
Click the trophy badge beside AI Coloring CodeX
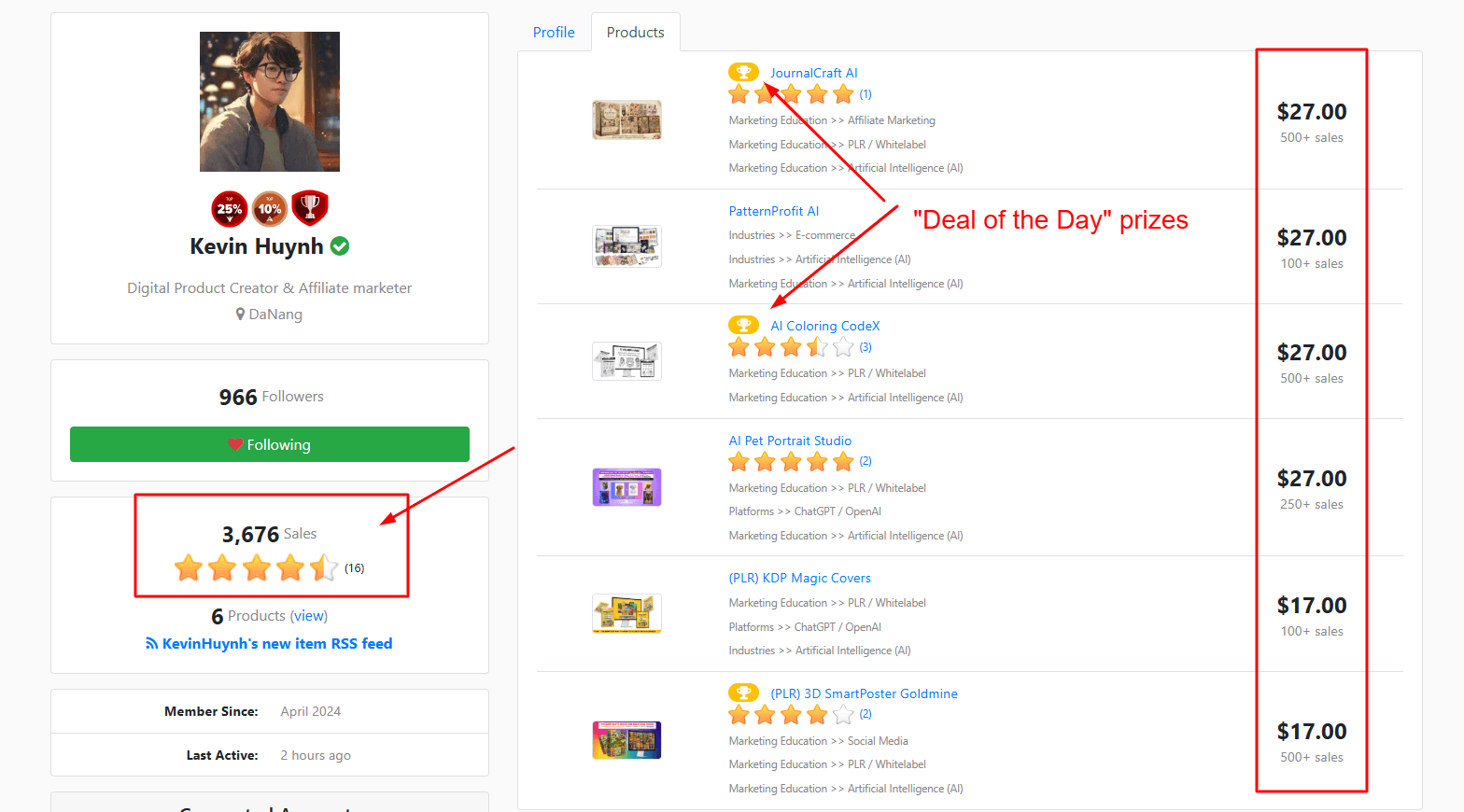tap(743, 325)
